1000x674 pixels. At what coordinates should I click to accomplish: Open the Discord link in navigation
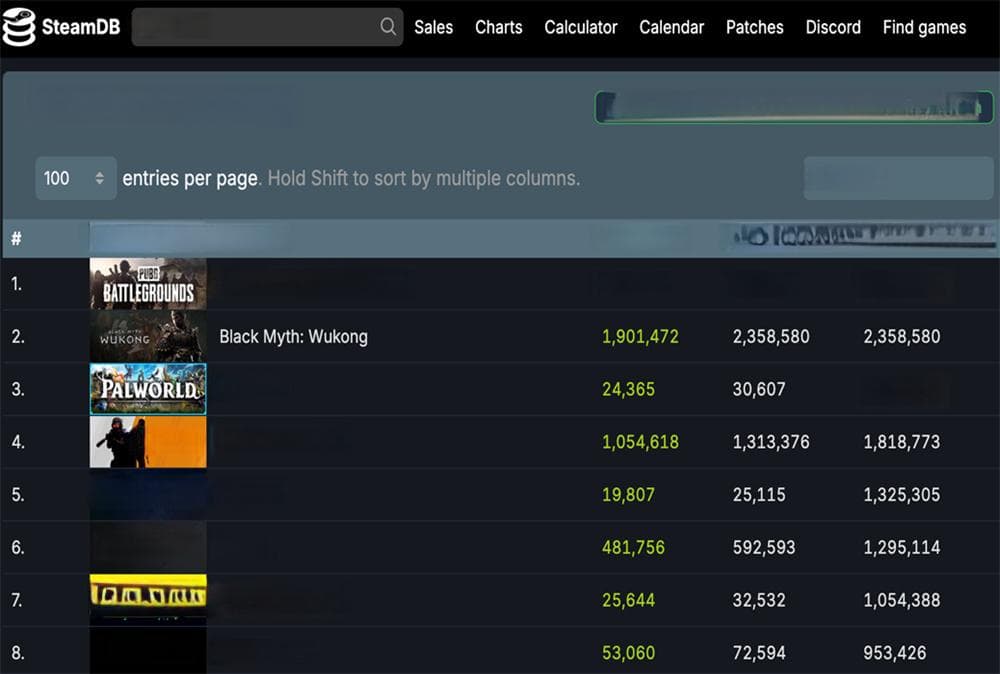click(834, 27)
